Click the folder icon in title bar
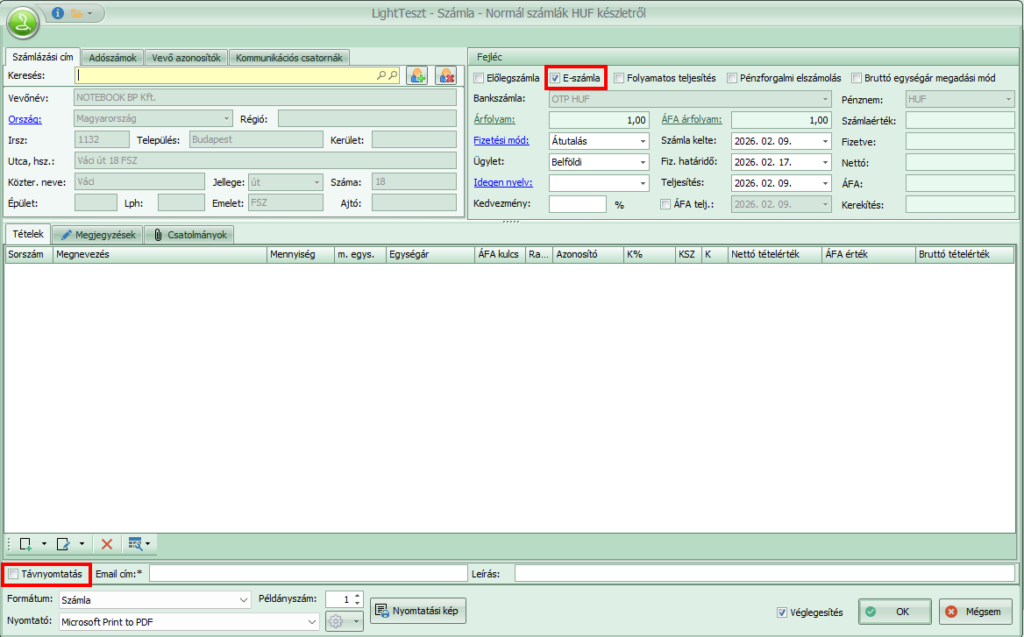The height and width of the screenshot is (637, 1024). tap(76, 13)
